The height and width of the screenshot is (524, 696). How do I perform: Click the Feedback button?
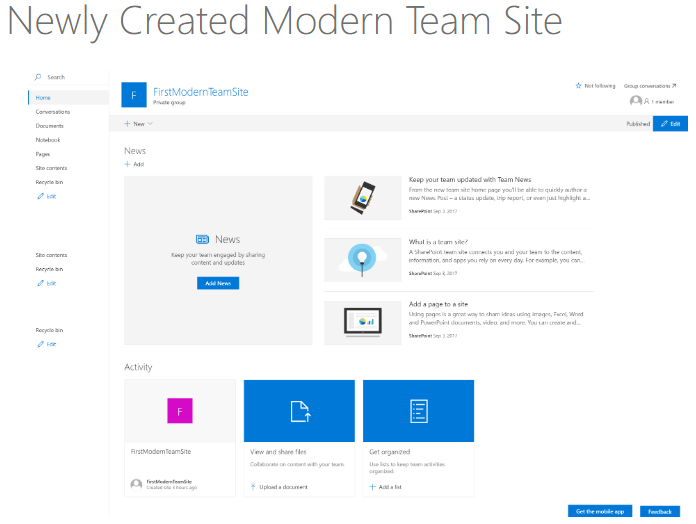(660, 512)
